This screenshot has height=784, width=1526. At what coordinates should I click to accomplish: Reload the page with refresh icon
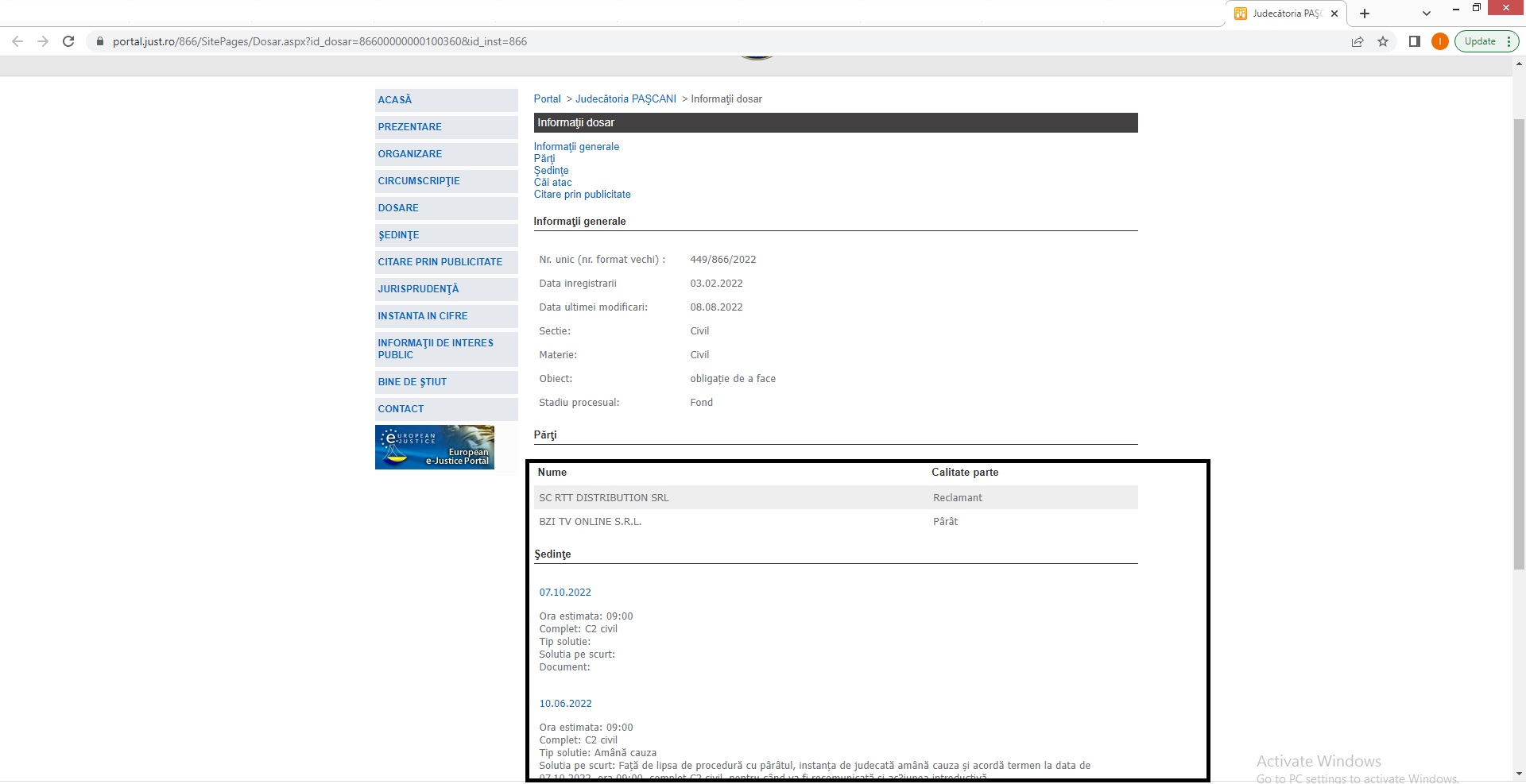[68, 41]
